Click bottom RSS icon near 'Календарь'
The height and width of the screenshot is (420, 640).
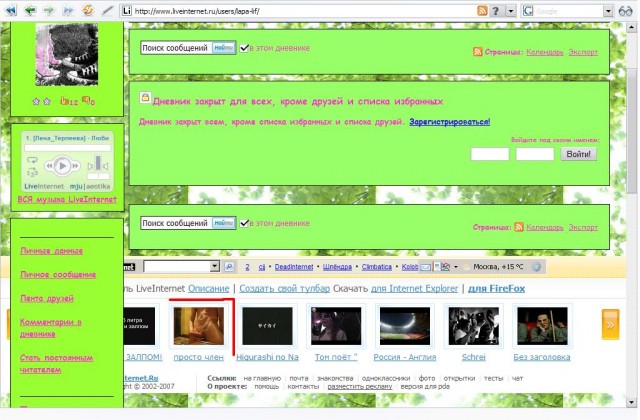[x=519, y=227]
